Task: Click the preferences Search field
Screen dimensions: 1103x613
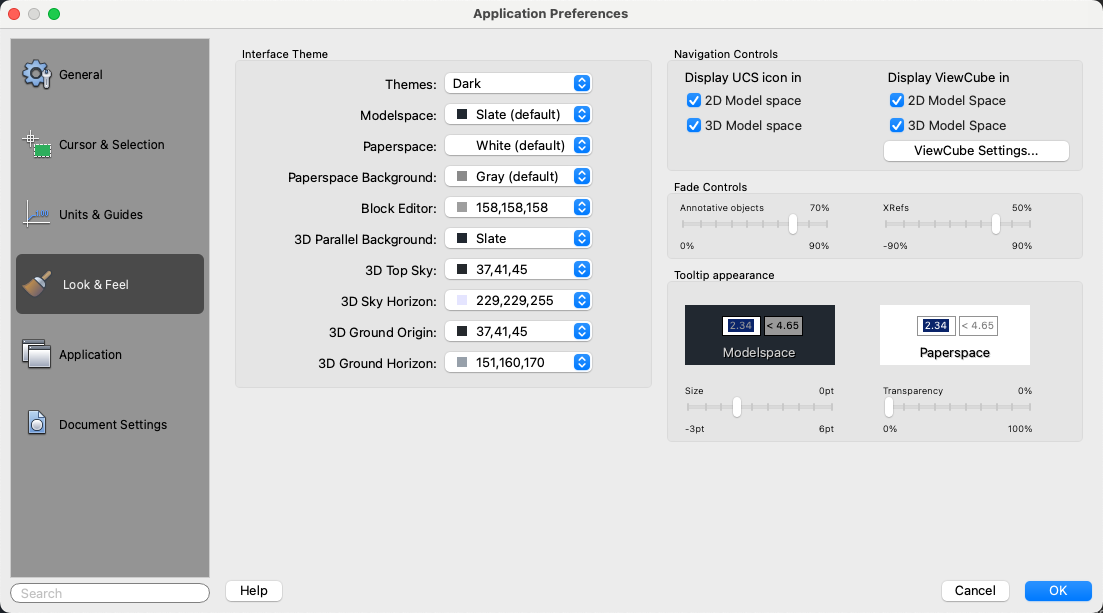Action: 110,593
